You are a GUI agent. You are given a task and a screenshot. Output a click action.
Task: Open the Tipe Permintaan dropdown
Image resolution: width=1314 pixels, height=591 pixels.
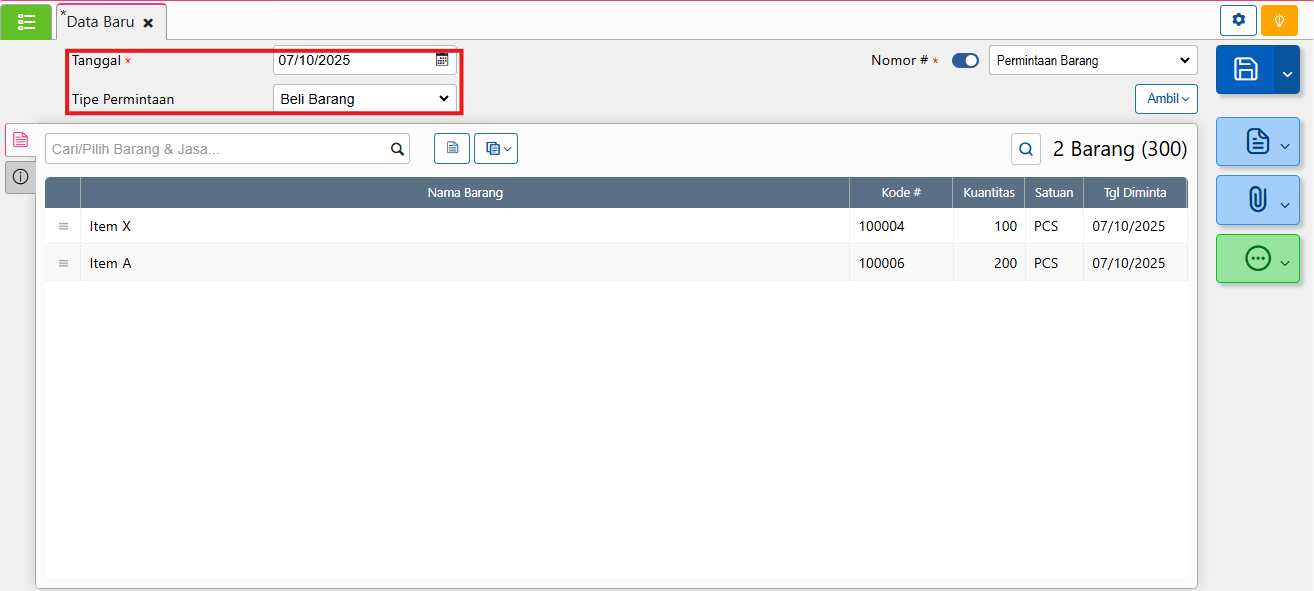coord(364,99)
